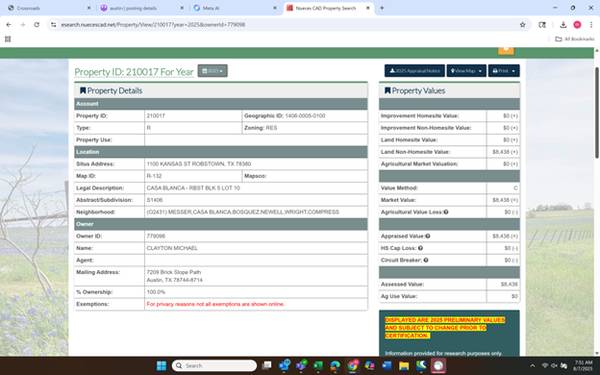The image size is (600, 375).
Task: Click the Agricultural Value Loss help icon
Action: [446, 212]
